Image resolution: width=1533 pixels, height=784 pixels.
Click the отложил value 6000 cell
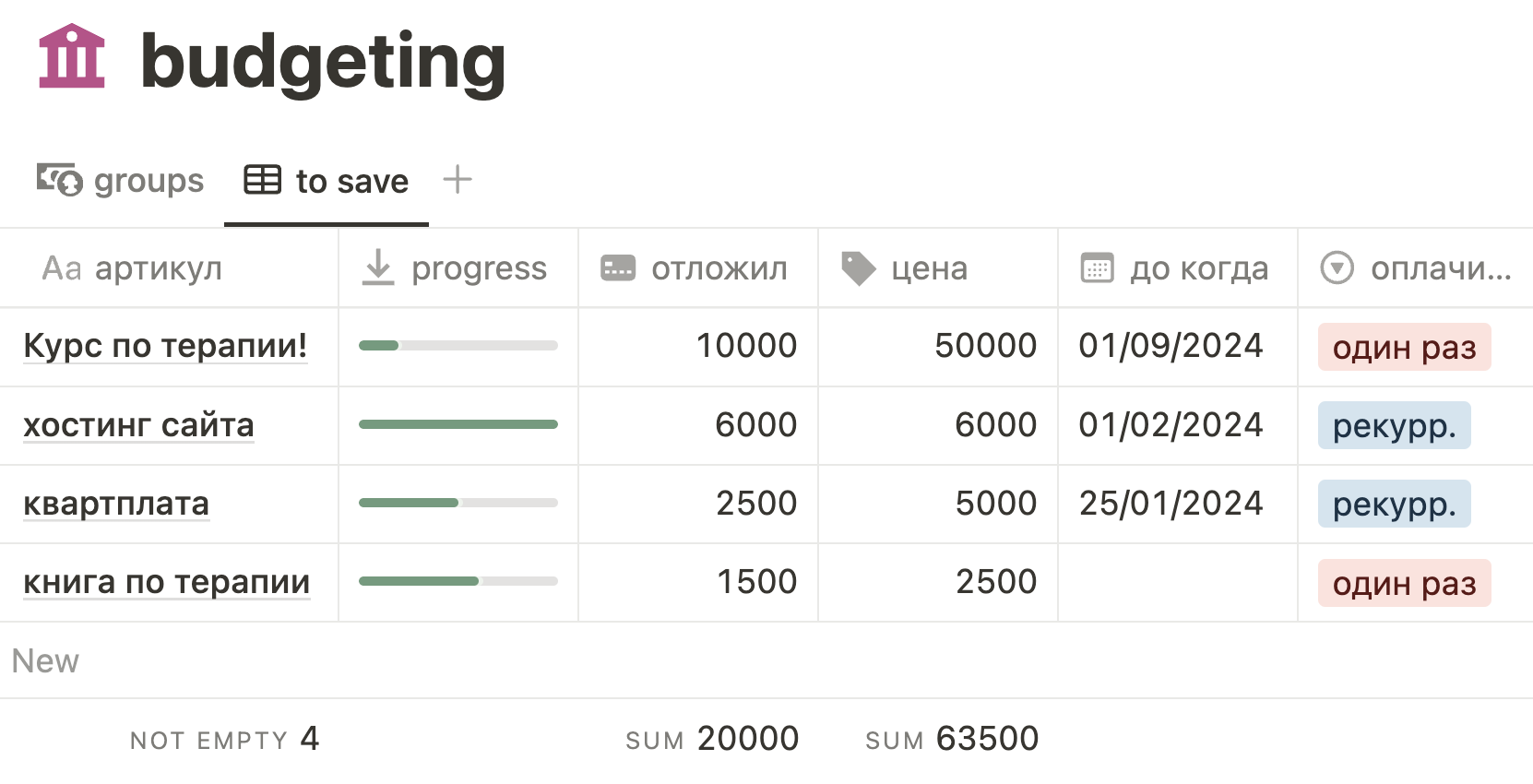(698, 425)
